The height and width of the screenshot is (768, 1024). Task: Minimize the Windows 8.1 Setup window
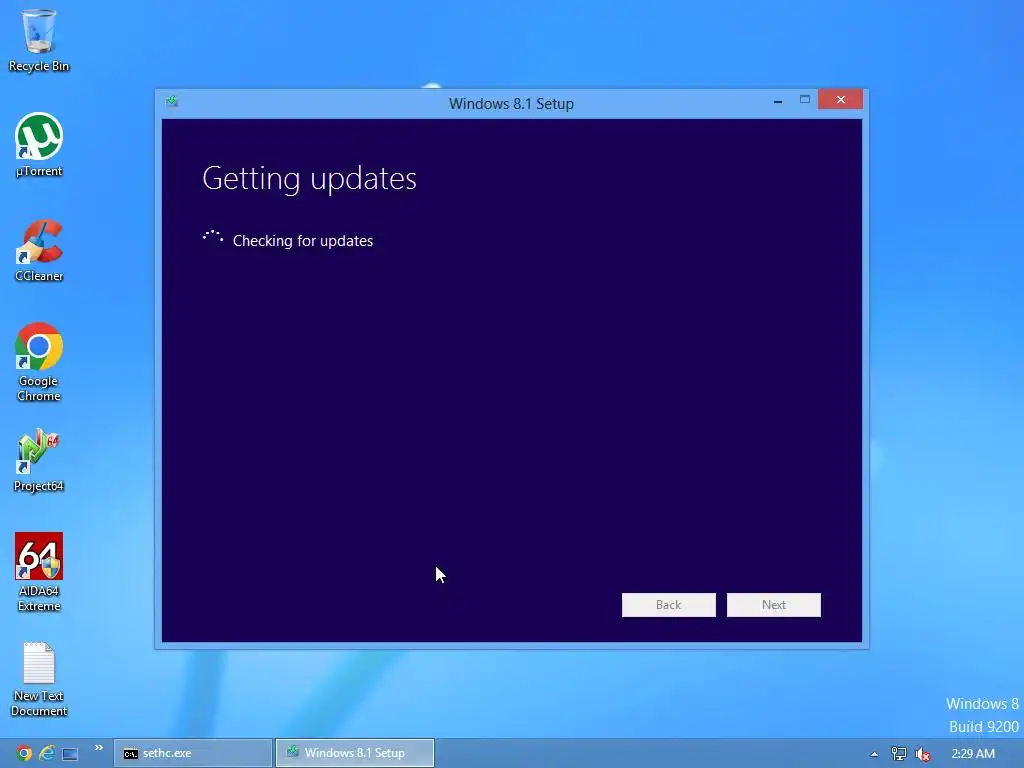pyautogui.click(x=777, y=101)
